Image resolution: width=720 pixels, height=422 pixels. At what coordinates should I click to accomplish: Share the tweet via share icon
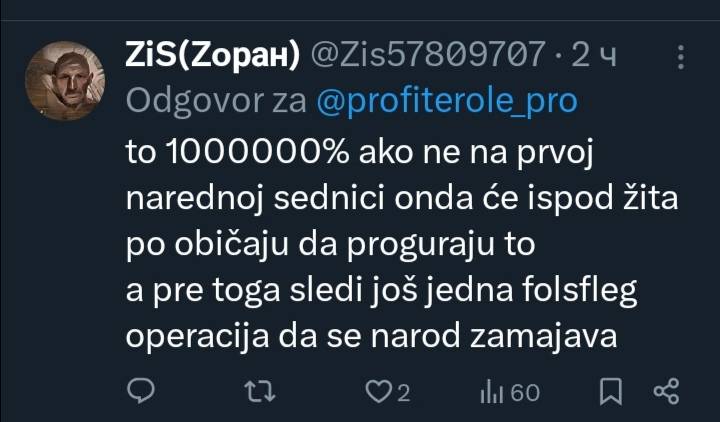(666, 392)
